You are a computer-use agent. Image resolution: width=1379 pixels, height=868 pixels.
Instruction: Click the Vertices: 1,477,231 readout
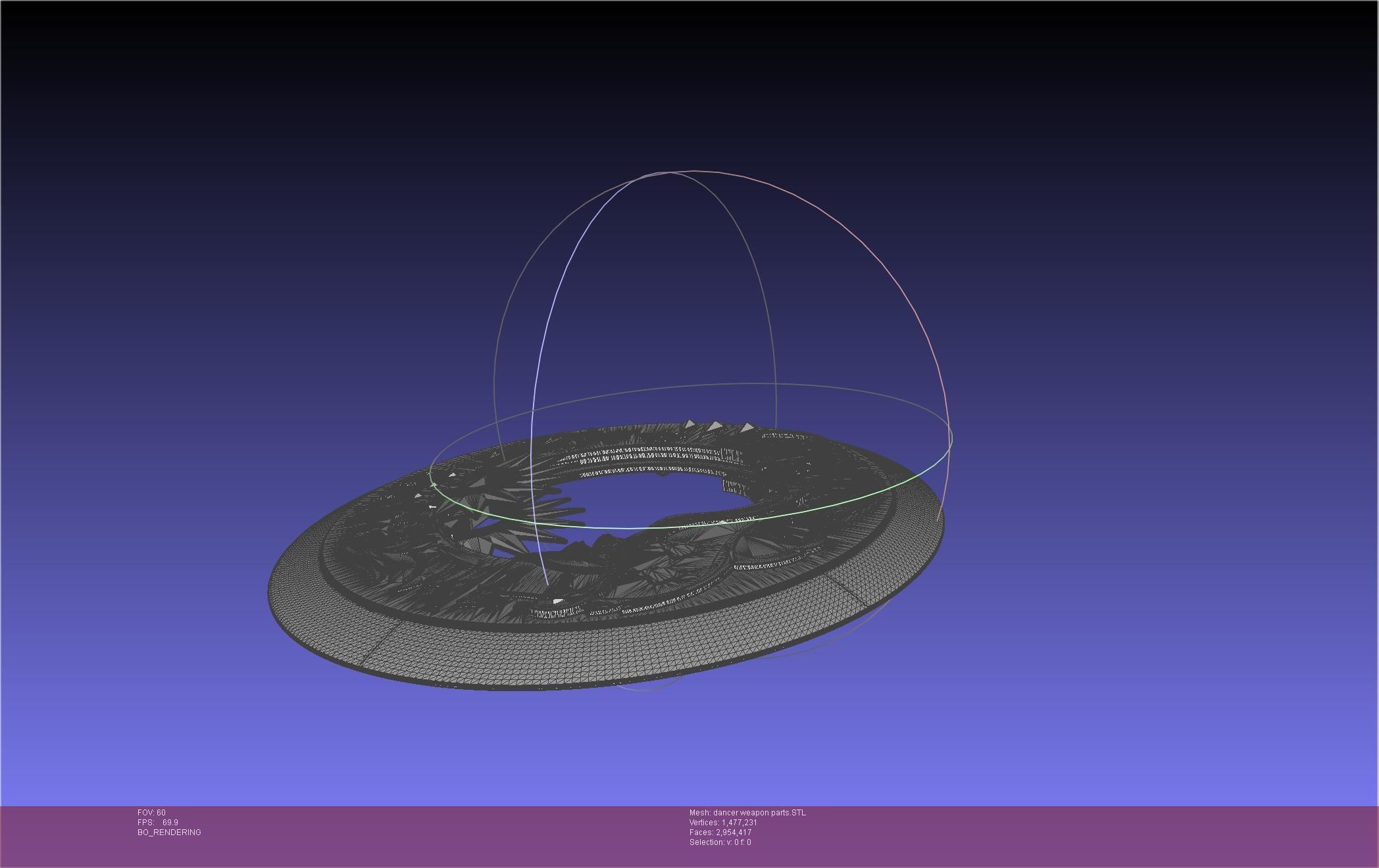tap(723, 823)
